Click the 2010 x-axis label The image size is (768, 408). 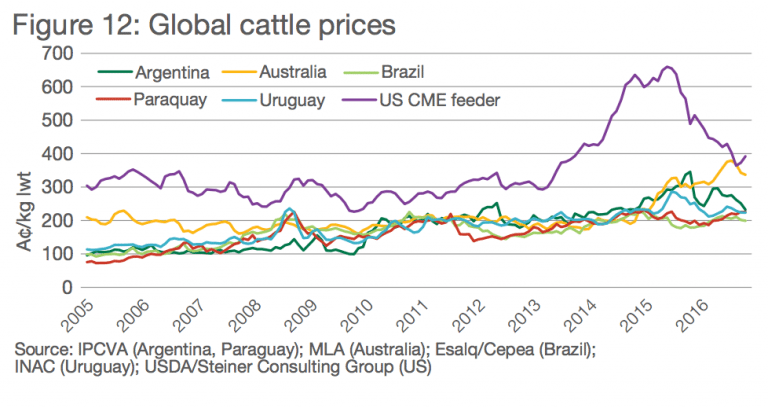(x=357, y=314)
